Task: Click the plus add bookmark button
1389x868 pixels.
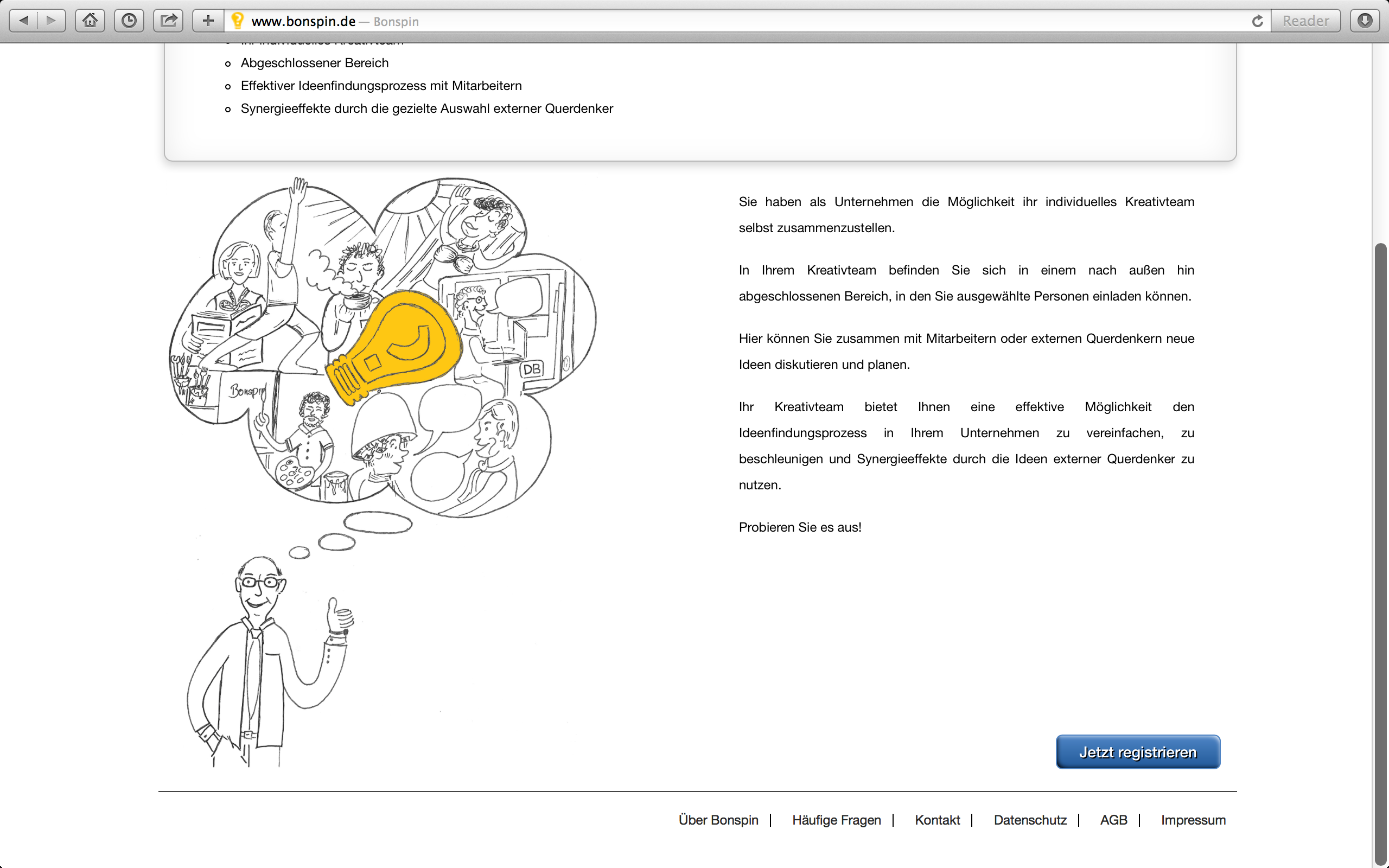Action: pos(208,21)
